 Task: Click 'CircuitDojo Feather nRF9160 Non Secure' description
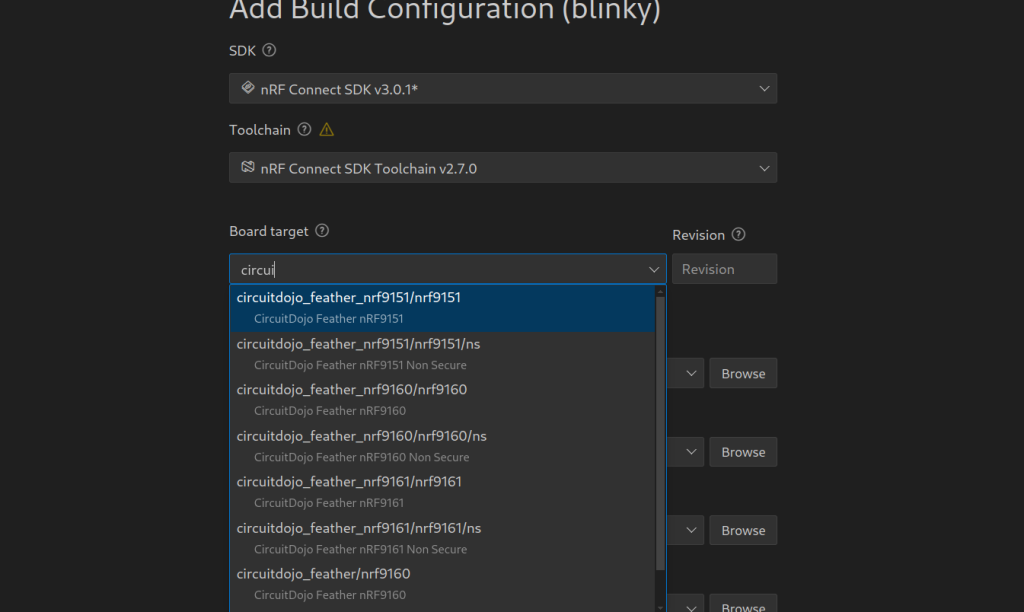point(362,457)
